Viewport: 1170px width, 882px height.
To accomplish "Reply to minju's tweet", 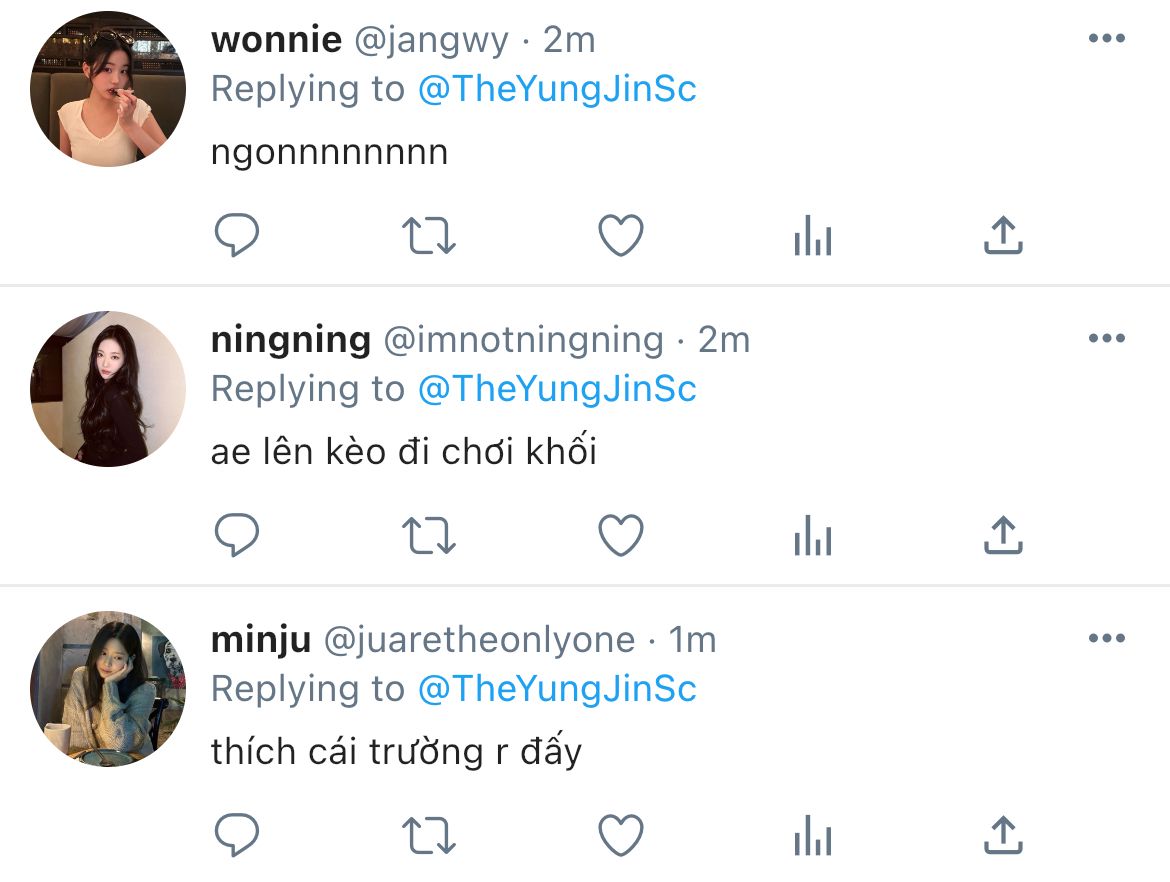I will 237,836.
